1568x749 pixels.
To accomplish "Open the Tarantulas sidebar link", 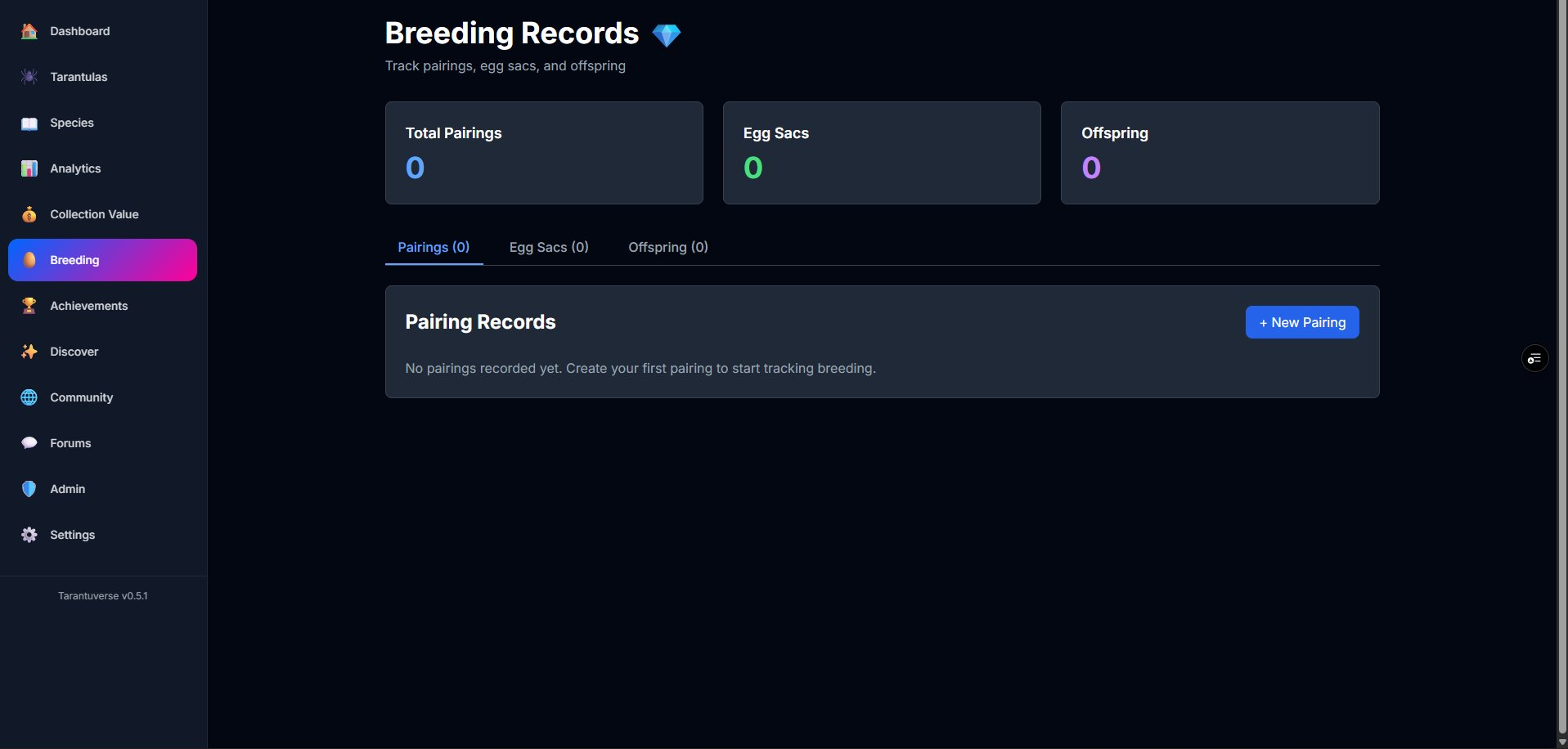I will (102, 77).
